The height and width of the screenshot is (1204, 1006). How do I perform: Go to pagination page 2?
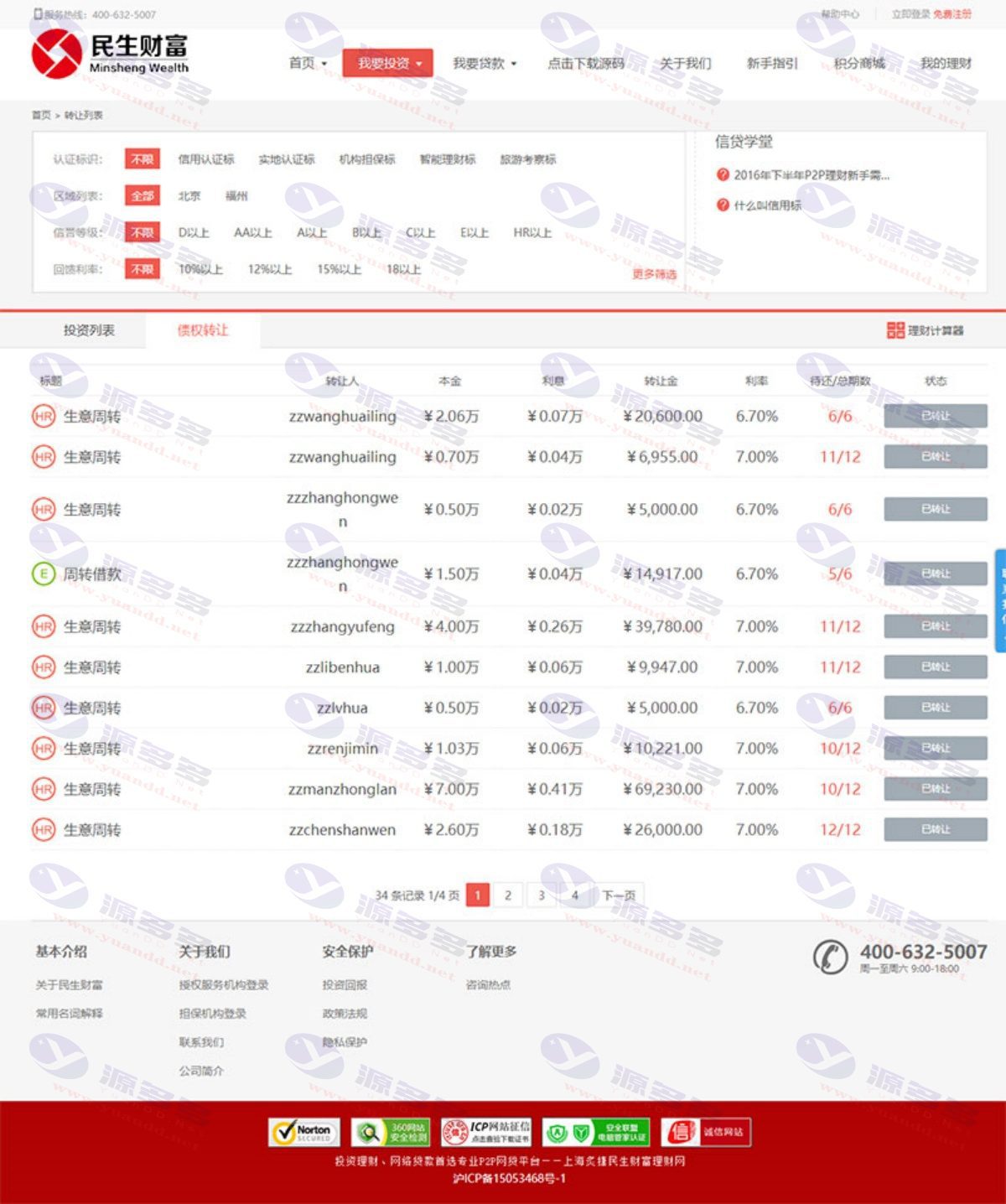pos(507,895)
